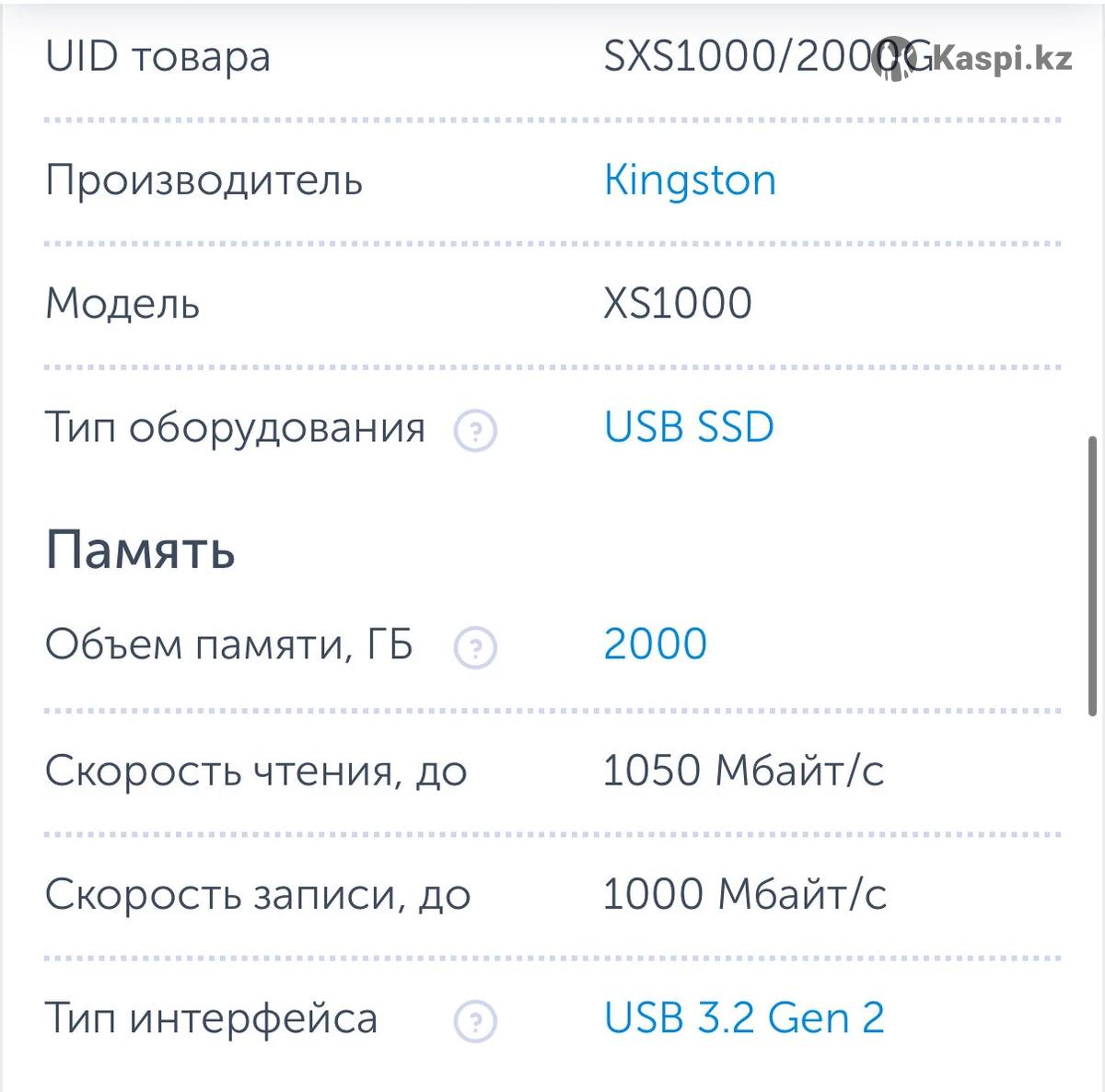Follow the USB SSD equipment type link
This screenshot has width=1105, height=1092.
pos(689,427)
